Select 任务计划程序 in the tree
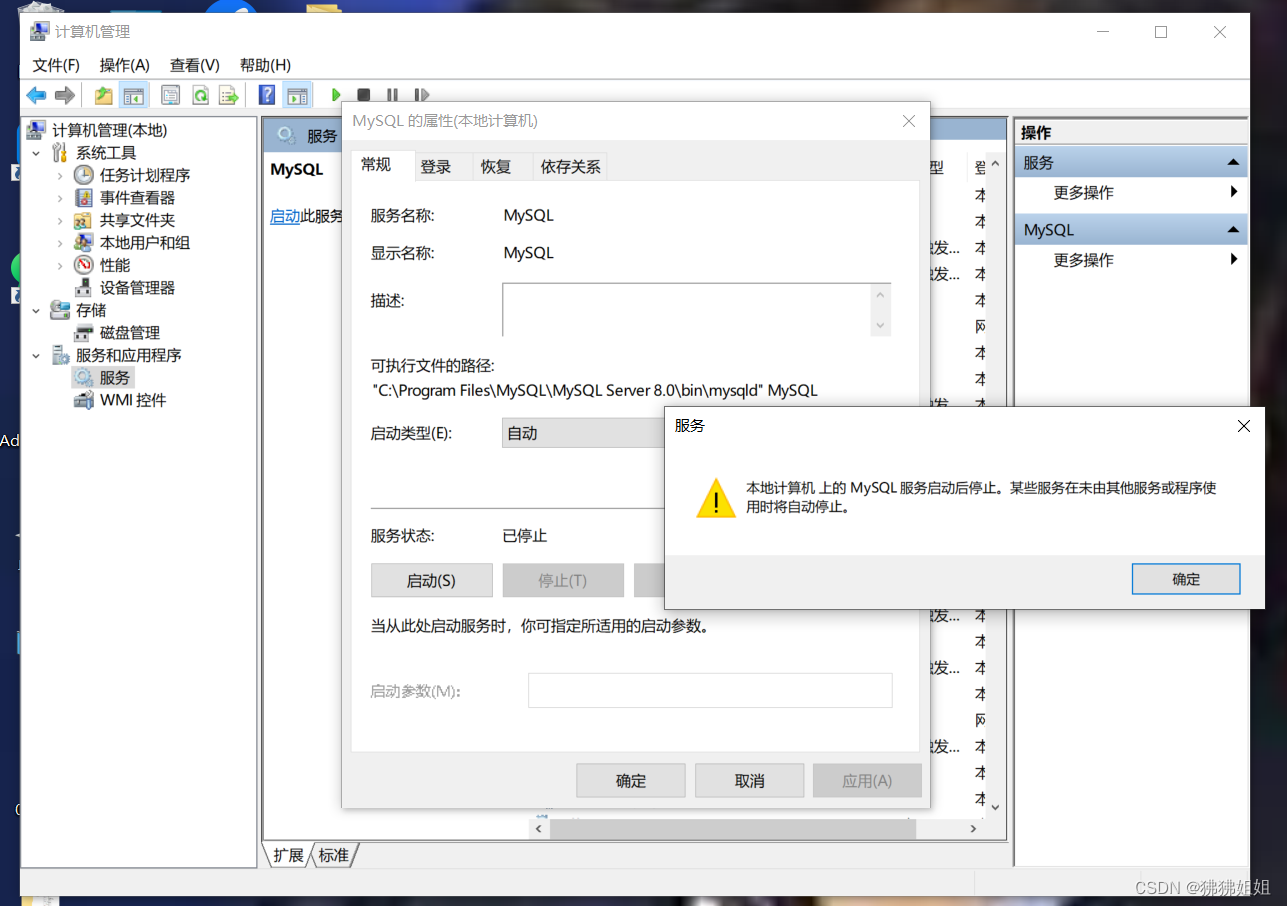The width and height of the screenshot is (1287, 906). [x=145, y=175]
